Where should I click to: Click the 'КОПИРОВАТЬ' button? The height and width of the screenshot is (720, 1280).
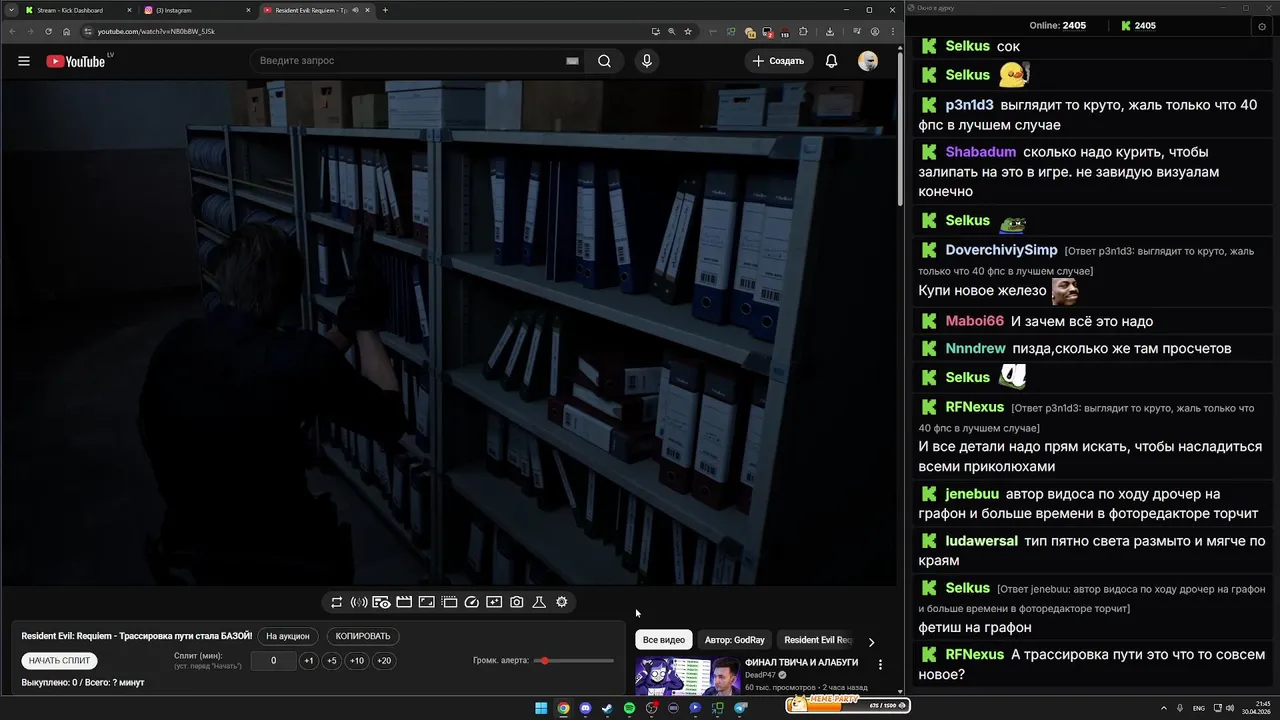[x=363, y=636]
